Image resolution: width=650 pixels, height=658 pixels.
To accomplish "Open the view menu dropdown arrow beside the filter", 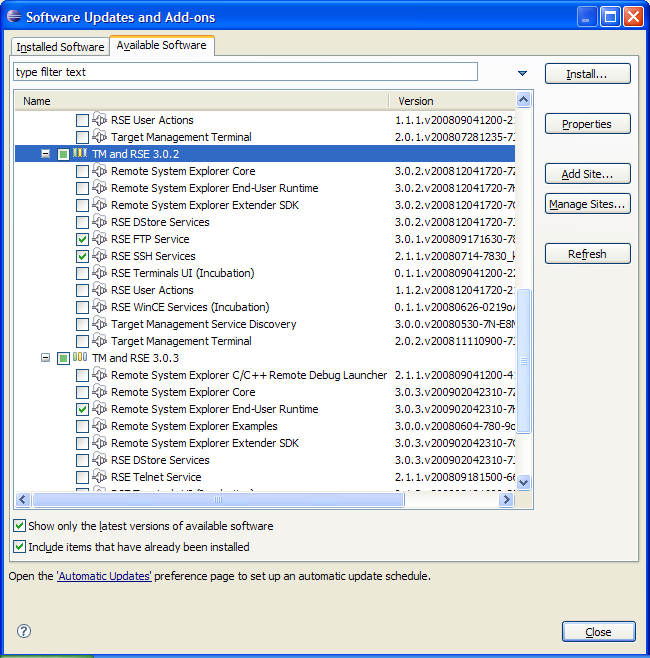I will click(522, 73).
